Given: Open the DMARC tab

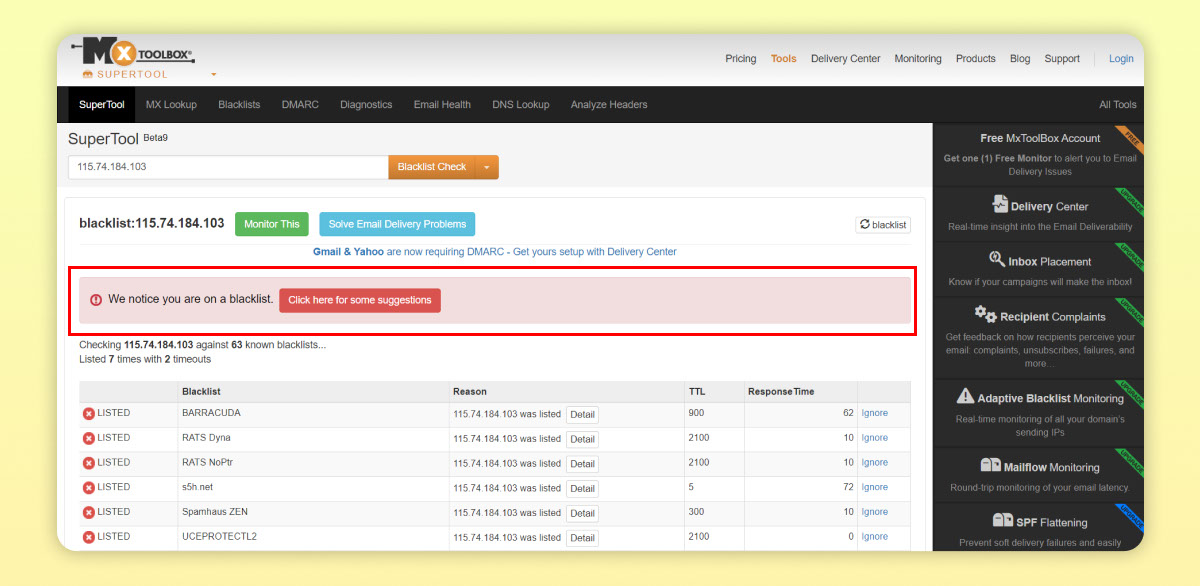Looking at the screenshot, I should point(300,104).
